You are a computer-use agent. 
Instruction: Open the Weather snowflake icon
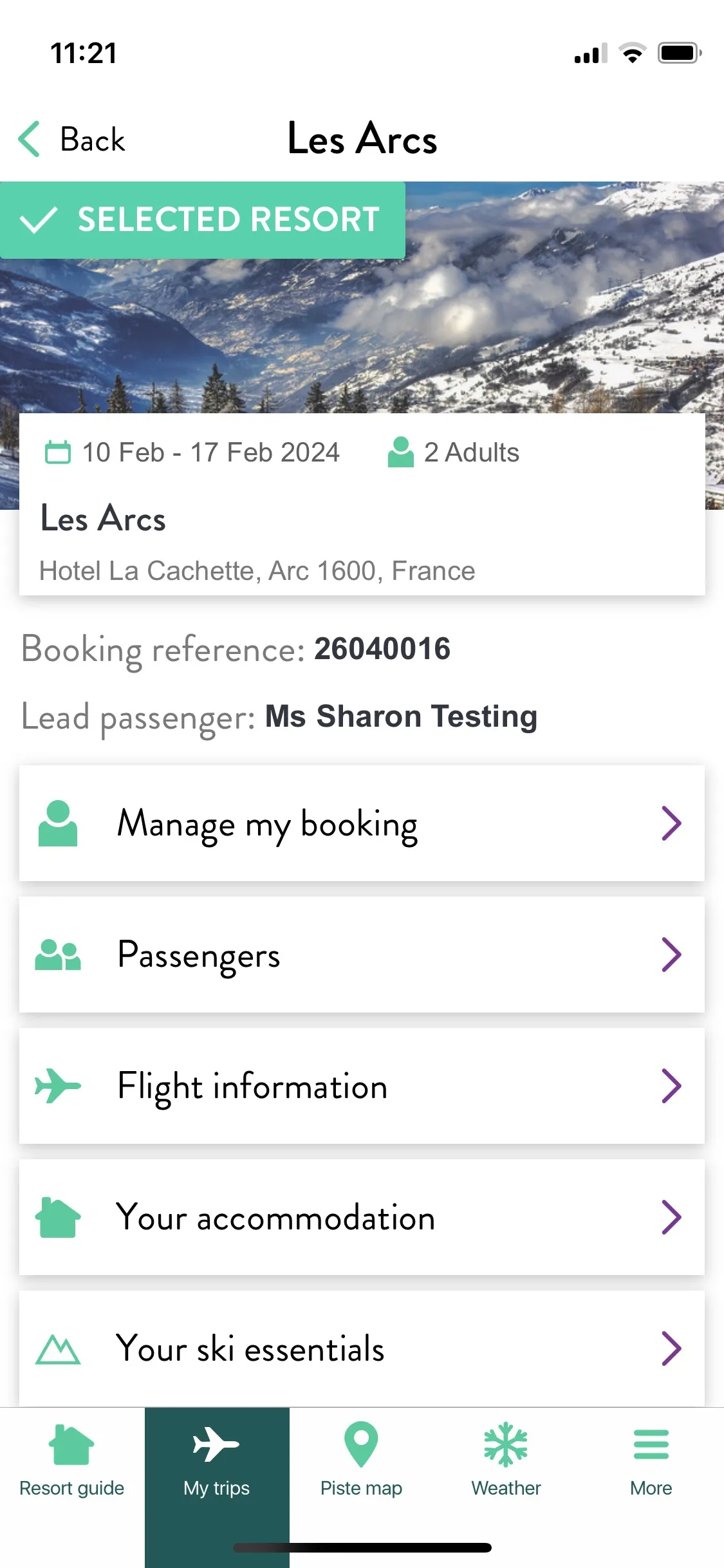[x=506, y=1444]
